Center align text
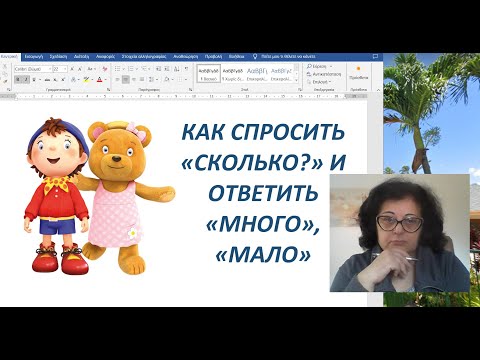Viewport: 480px width, 360px height. coord(126,80)
